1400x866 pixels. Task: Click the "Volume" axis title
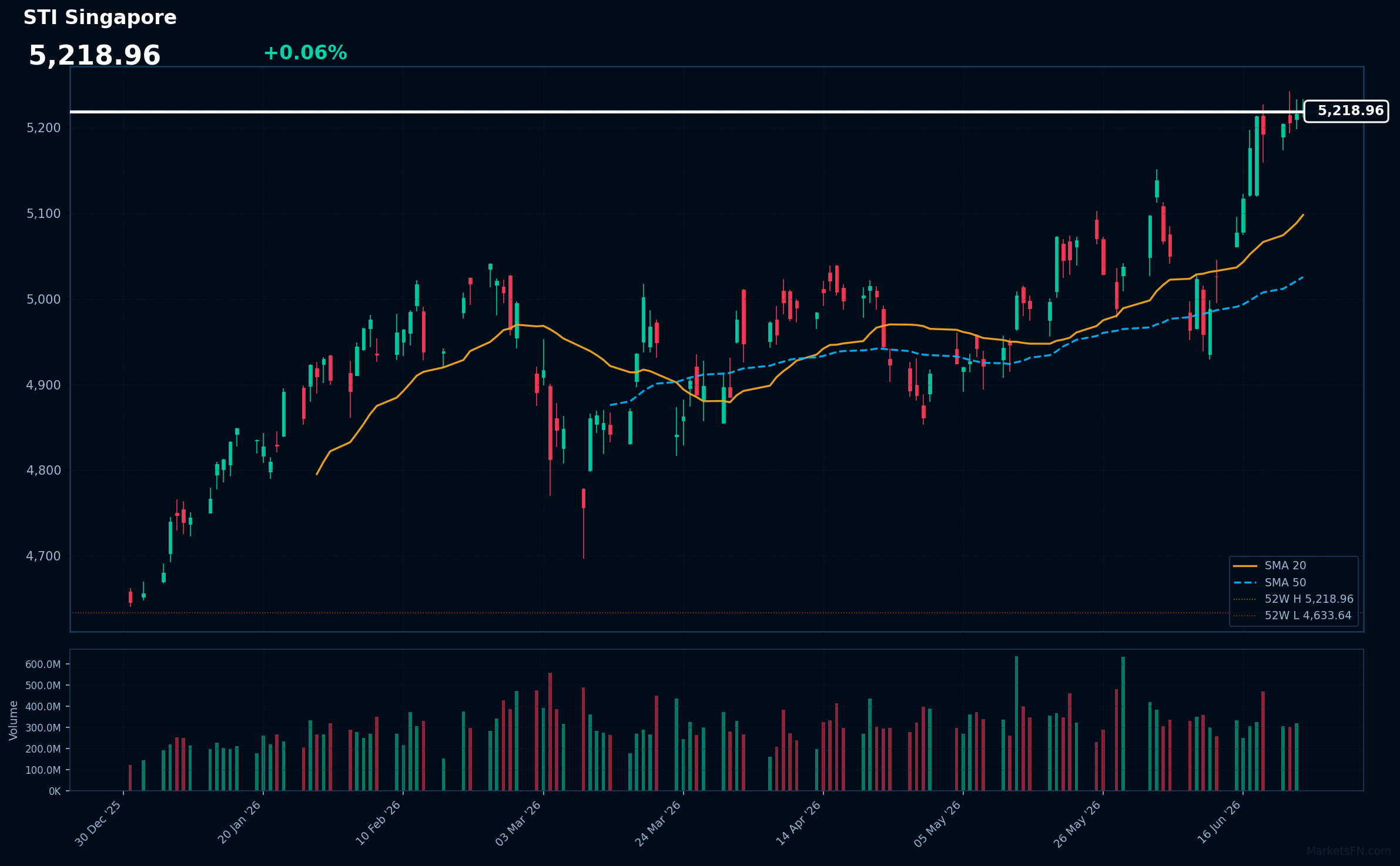(x=14, y=720)
